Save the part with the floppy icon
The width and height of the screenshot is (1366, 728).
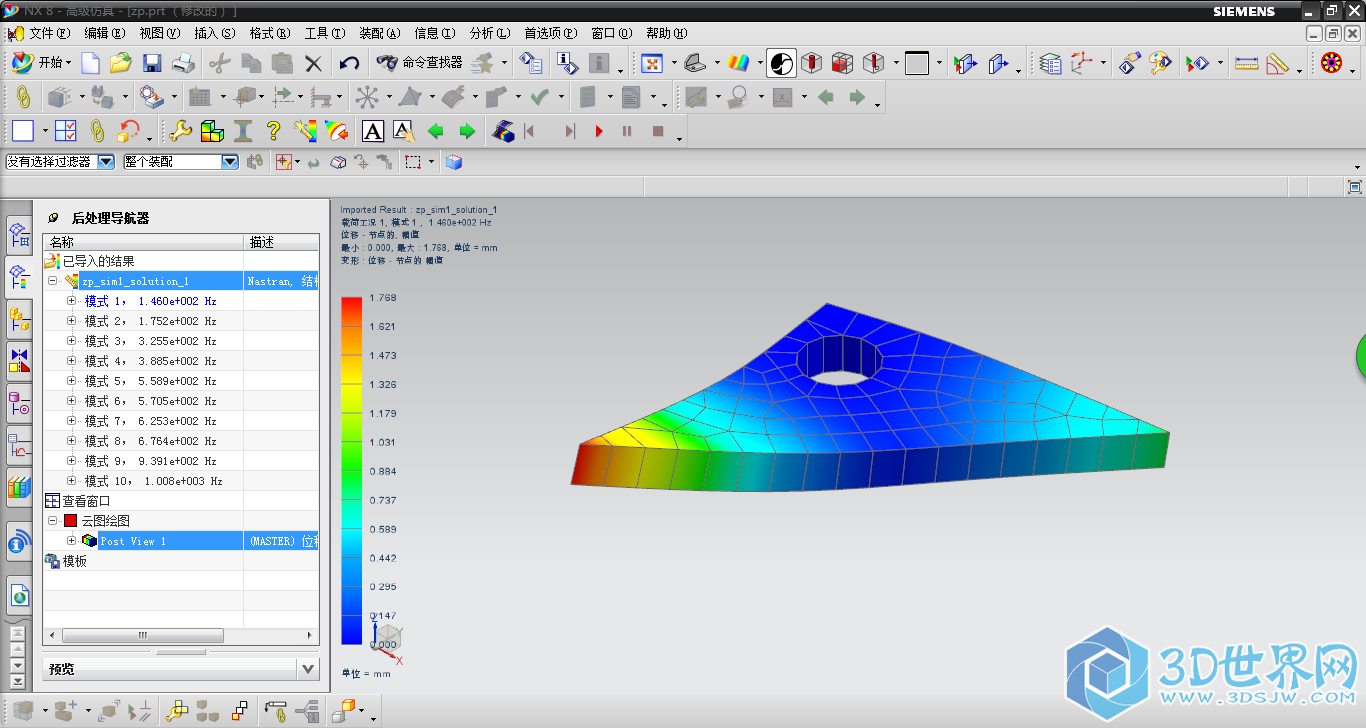click(x=152, y=63)
